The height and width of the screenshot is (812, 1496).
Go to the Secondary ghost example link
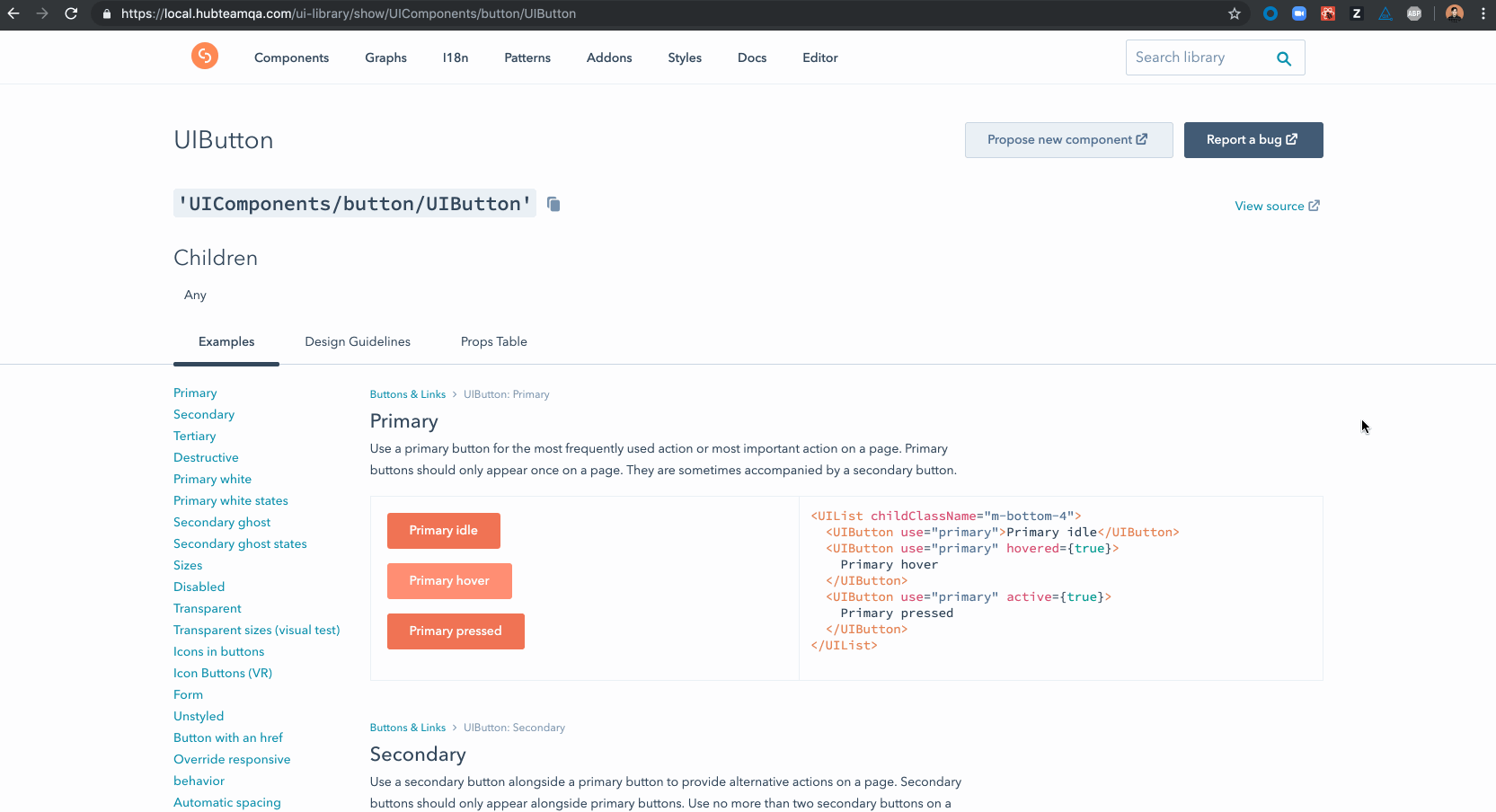pos(222,522)
